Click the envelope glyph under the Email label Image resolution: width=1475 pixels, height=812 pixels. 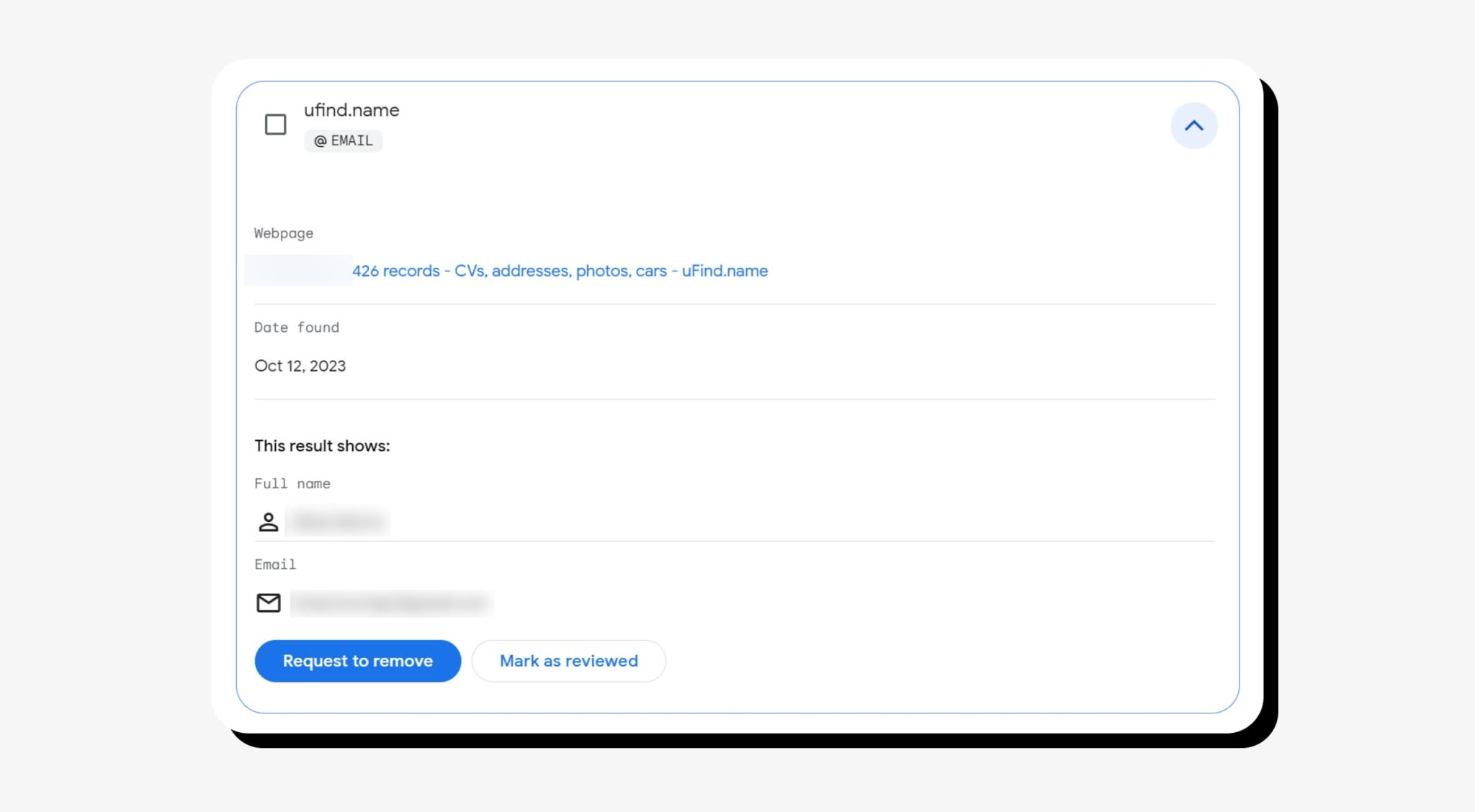[x=268, y=603]
